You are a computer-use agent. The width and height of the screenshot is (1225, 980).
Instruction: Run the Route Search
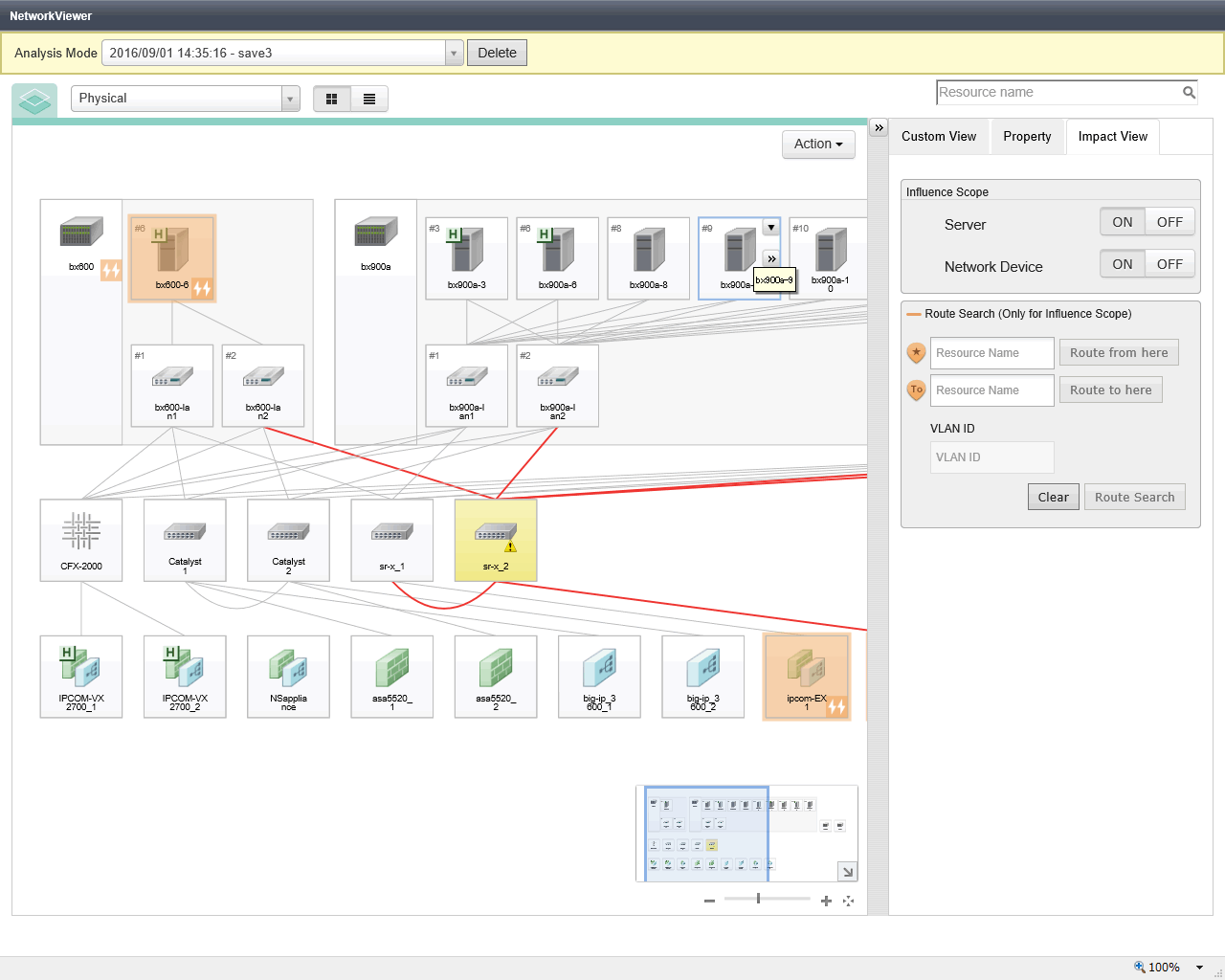click(x=1135, y=498)
